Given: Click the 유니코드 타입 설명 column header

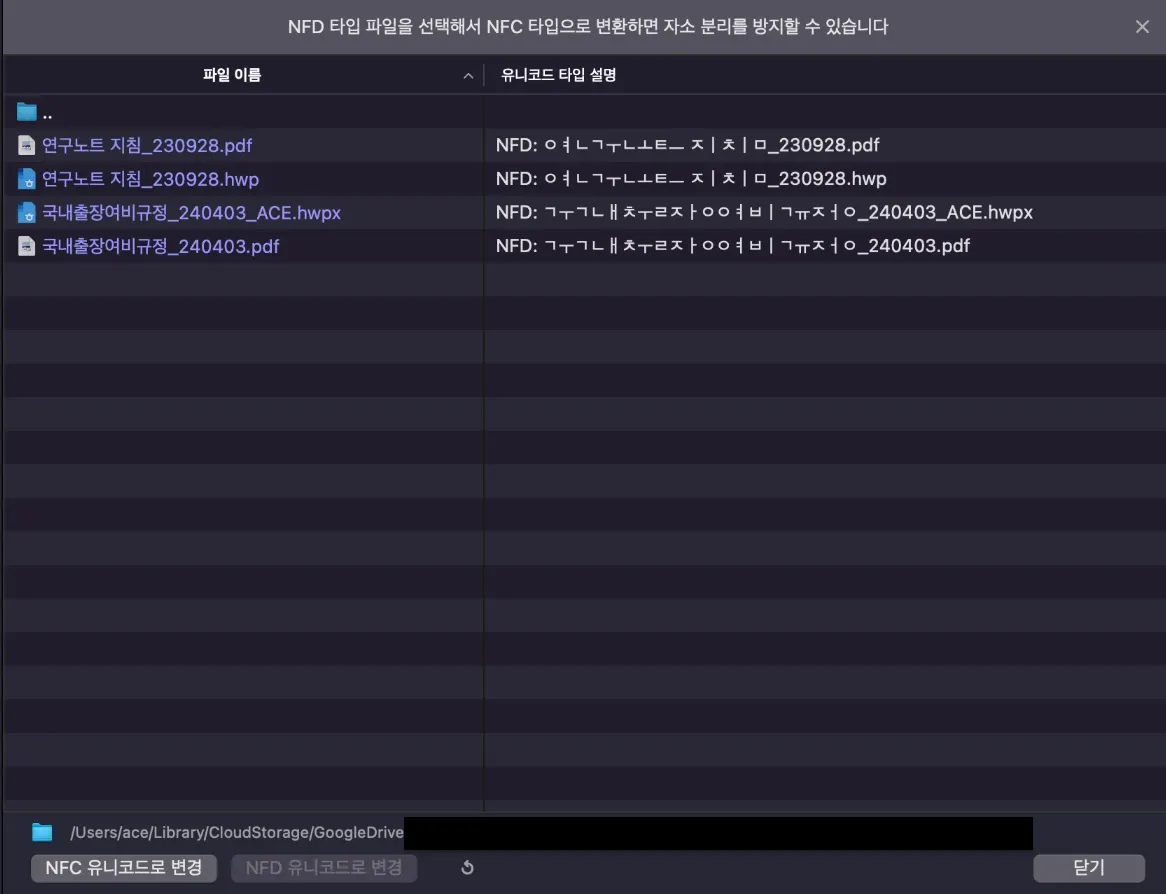Looking at the screenshot, I should click(558, 74).
